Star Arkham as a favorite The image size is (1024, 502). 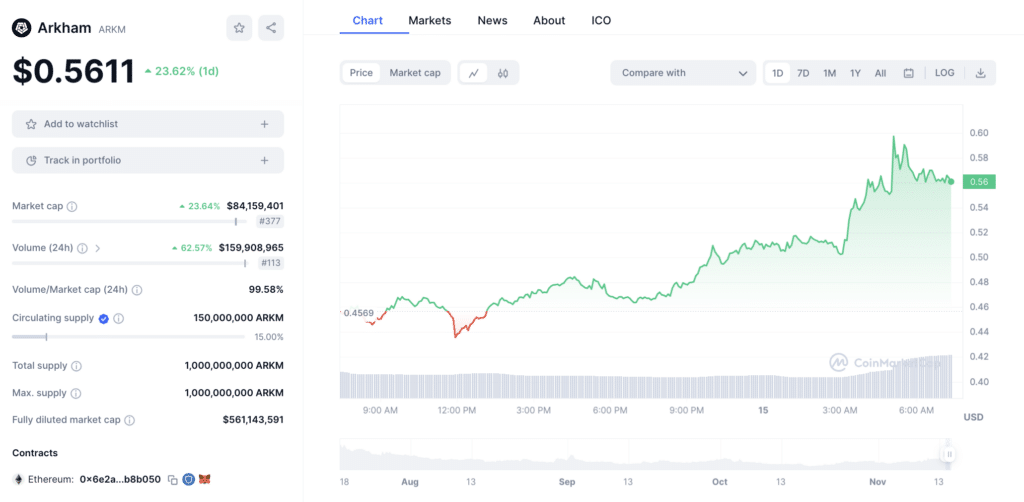point(239,28)
